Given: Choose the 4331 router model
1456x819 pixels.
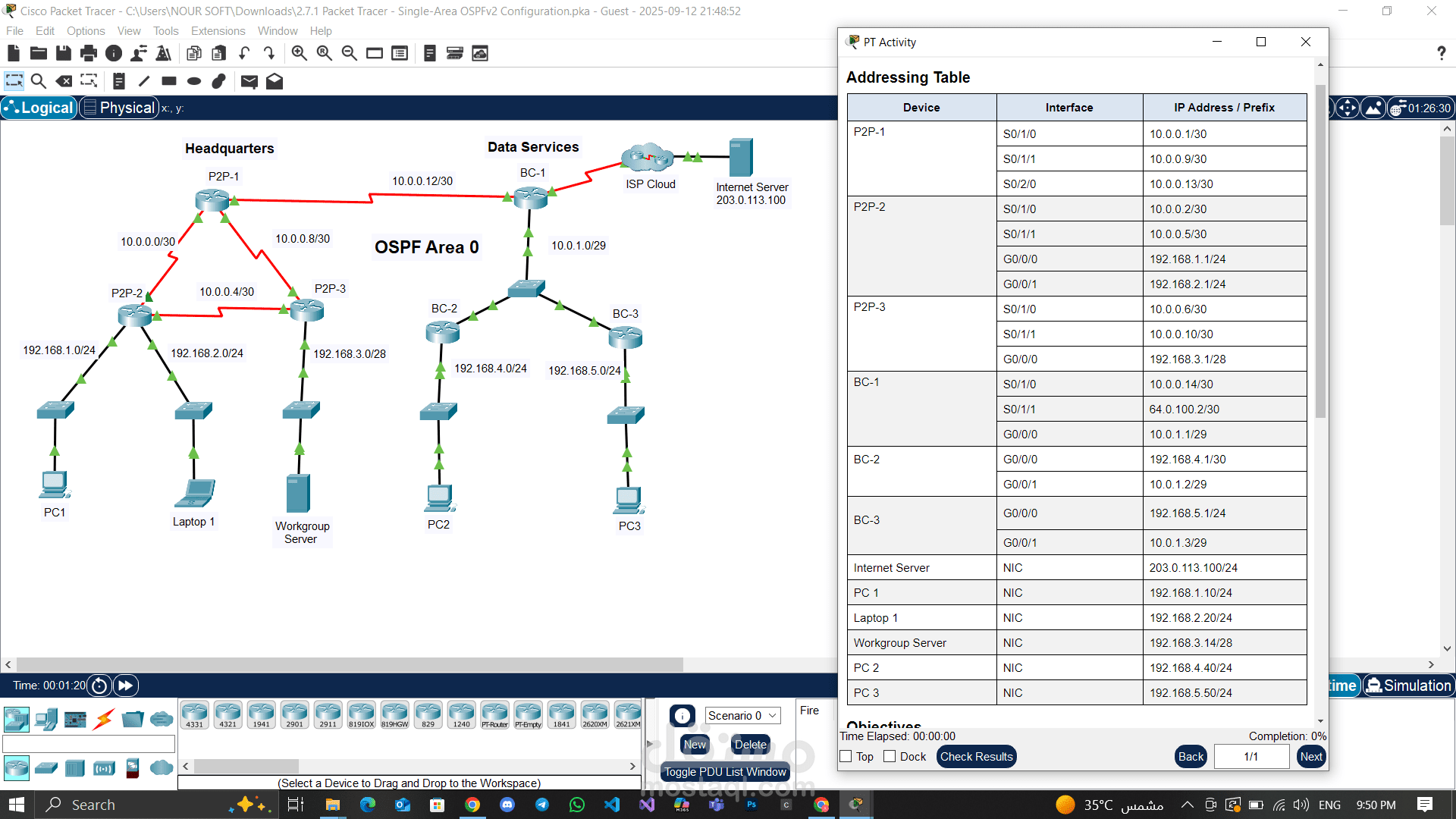Looking at the screenshot, I should tap(195, 714).
